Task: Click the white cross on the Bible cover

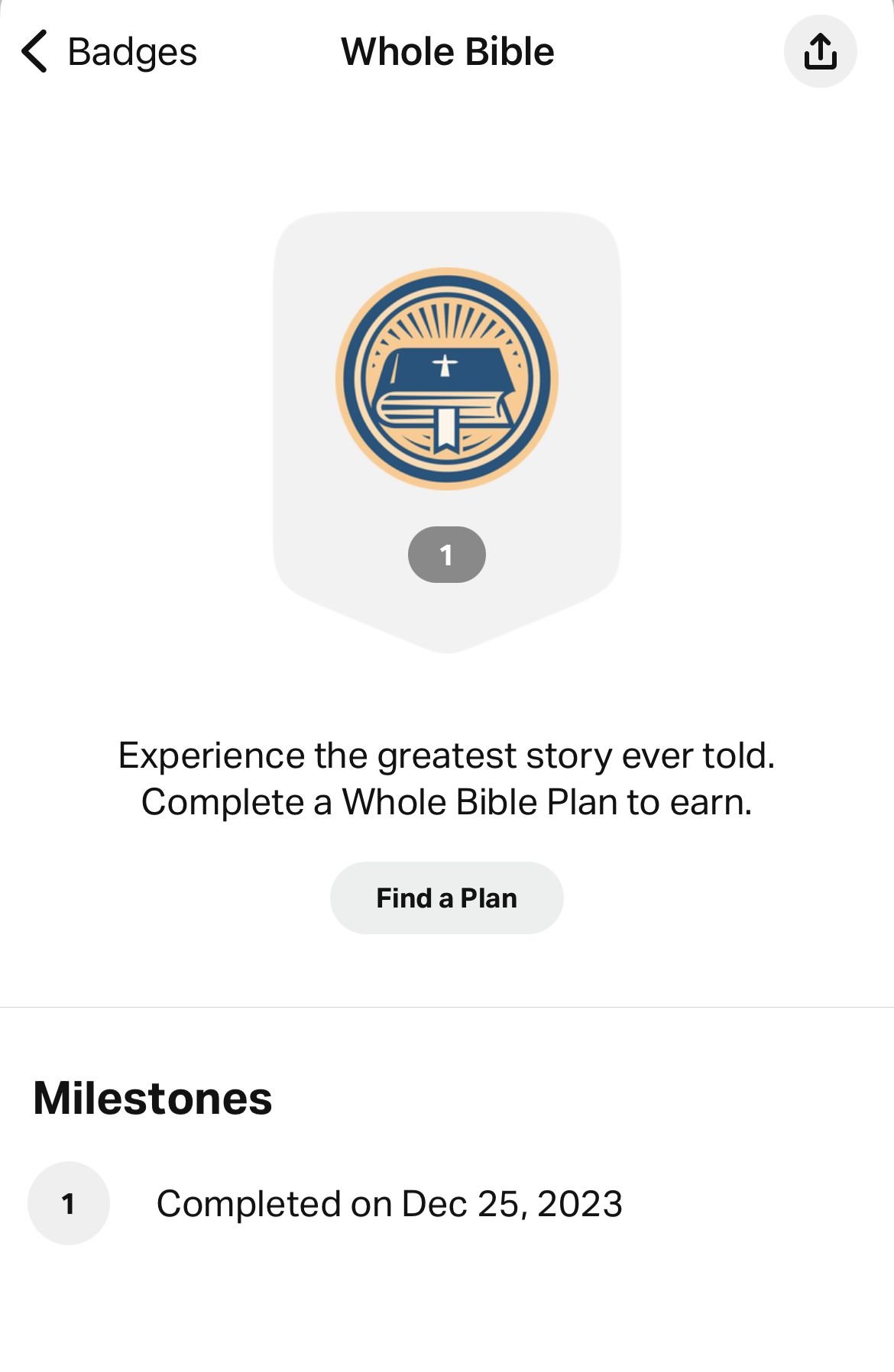Action: [445, 365]
